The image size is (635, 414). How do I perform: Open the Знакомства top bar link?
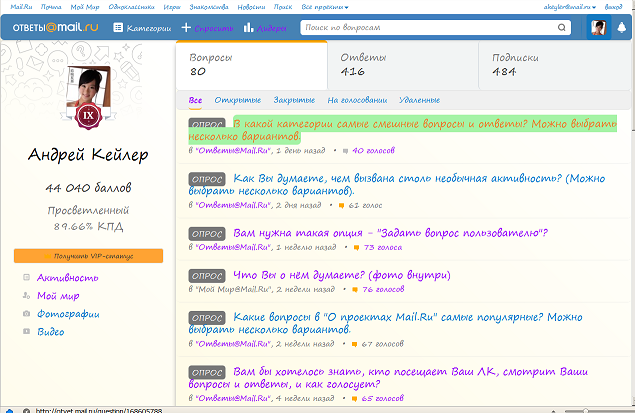click(x=209, y=7)
